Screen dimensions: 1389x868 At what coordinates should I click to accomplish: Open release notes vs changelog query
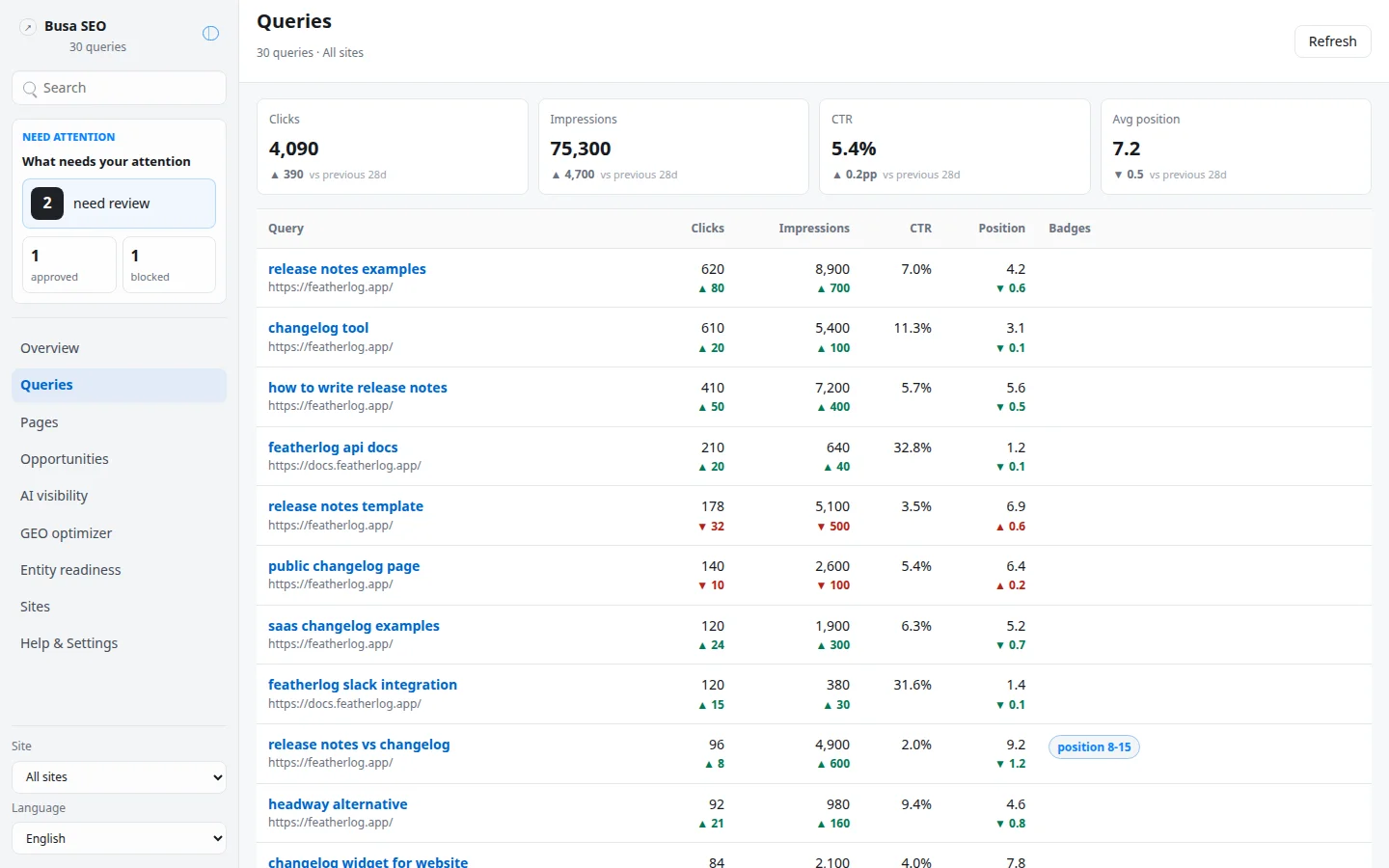click(x=359, y=745)
